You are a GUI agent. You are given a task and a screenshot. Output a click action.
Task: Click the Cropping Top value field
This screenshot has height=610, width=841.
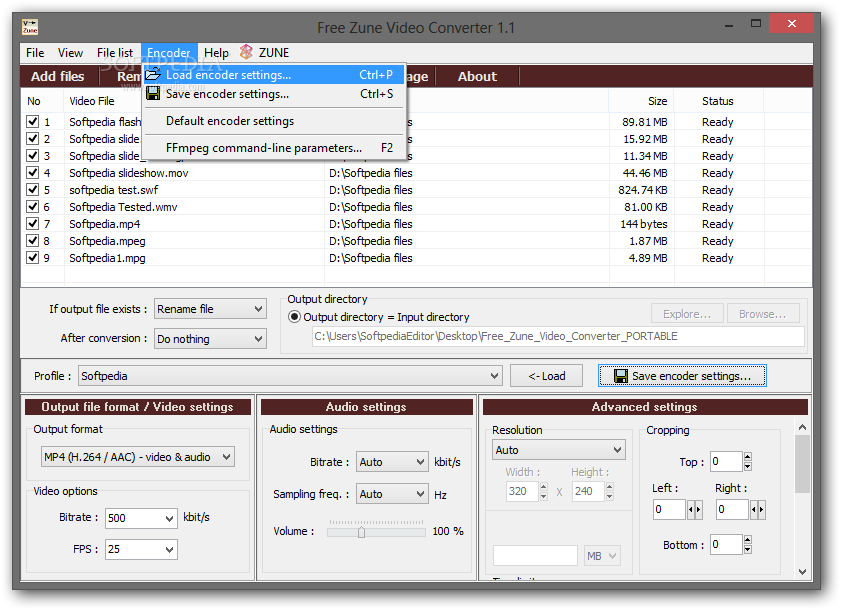[726, 461]
